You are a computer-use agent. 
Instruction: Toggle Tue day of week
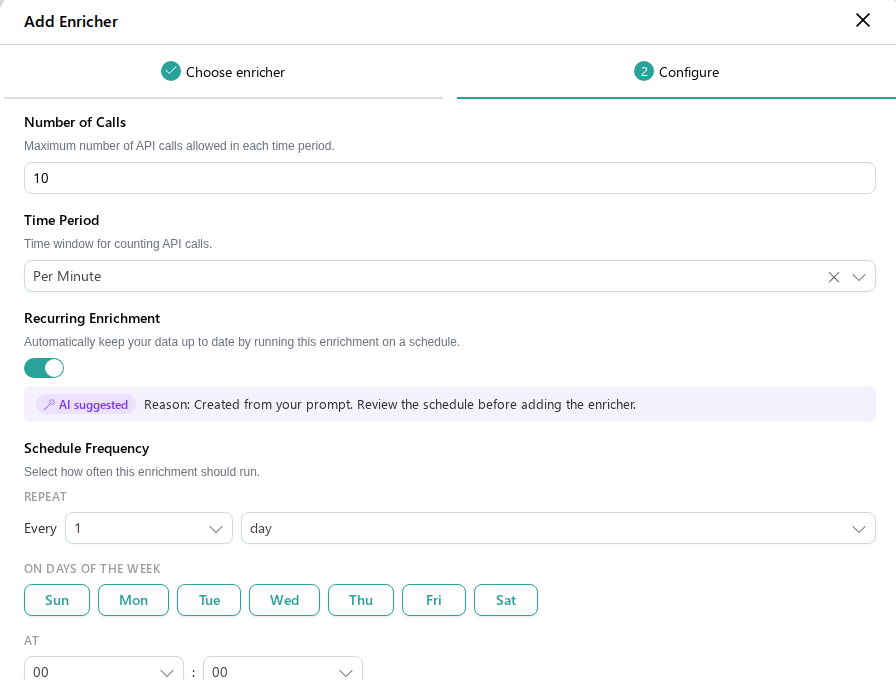pyautogui.click(x=209, y=600)
